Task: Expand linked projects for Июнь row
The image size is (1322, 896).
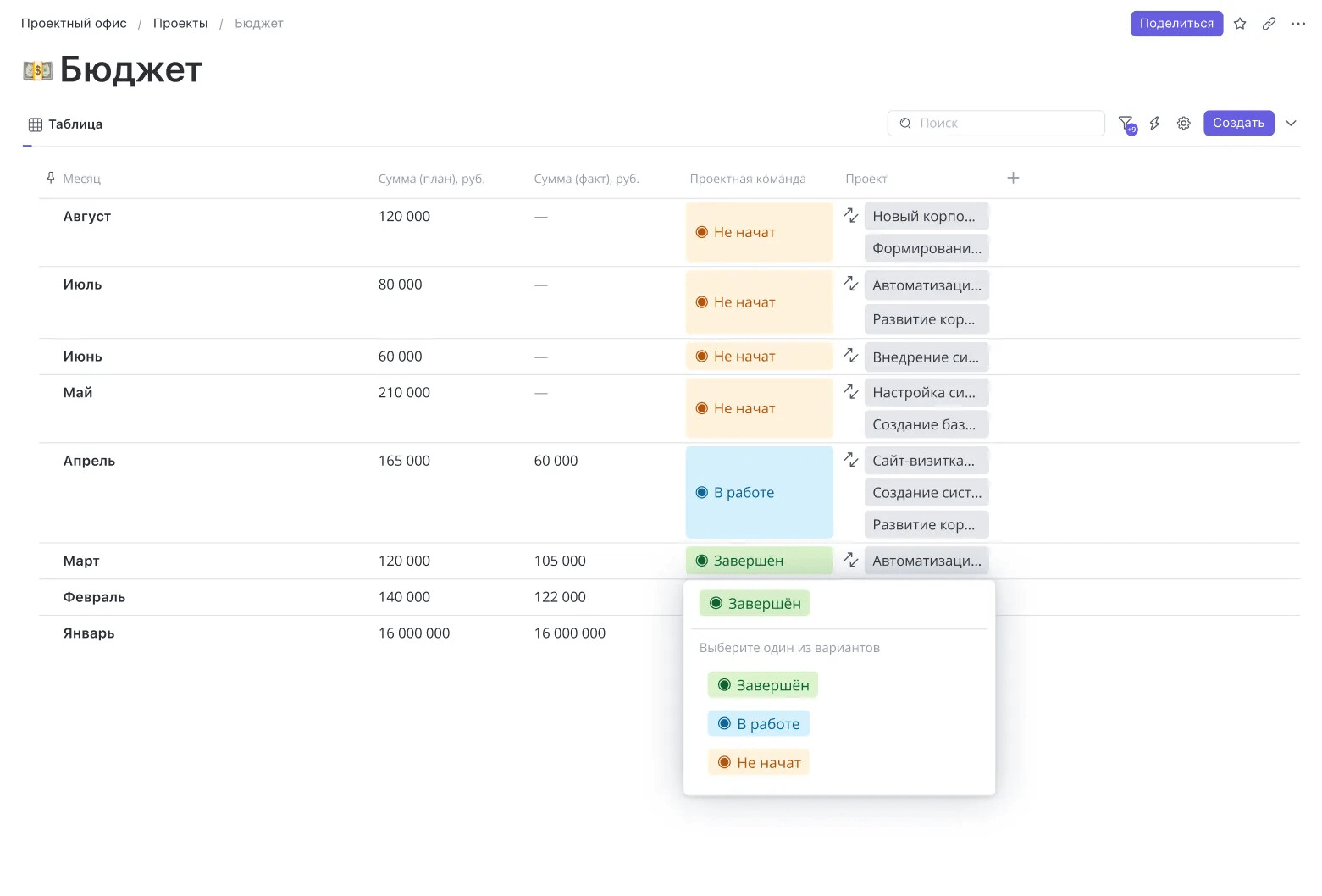Action: coord(851,356)
